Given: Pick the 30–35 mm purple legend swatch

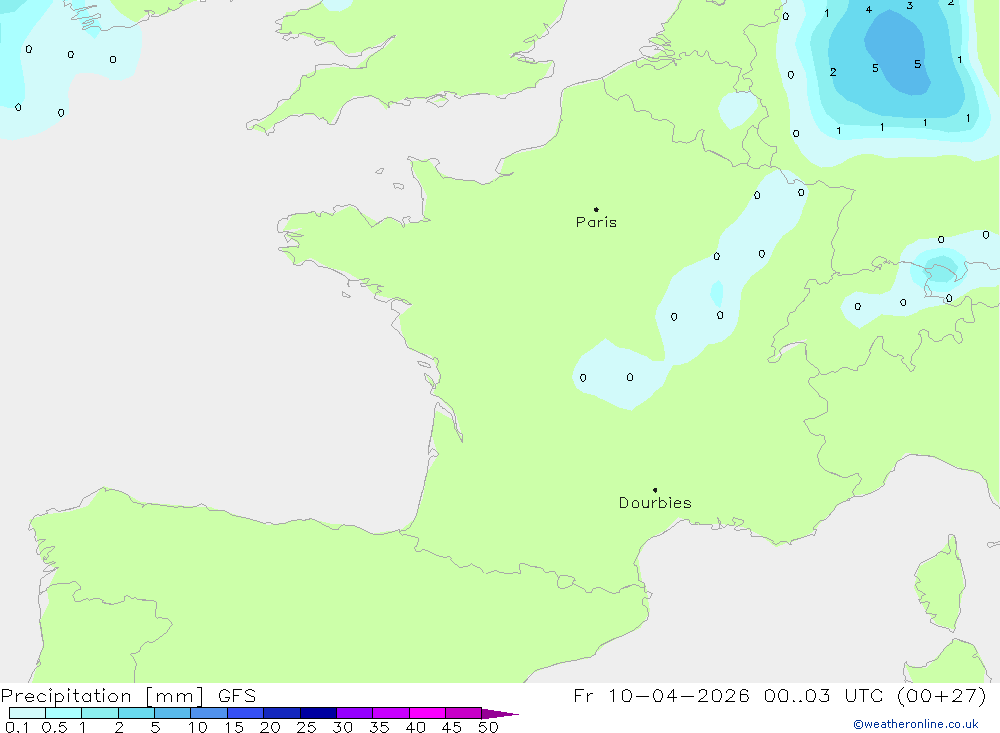Looking at the screenshot, I should [355, 713].
